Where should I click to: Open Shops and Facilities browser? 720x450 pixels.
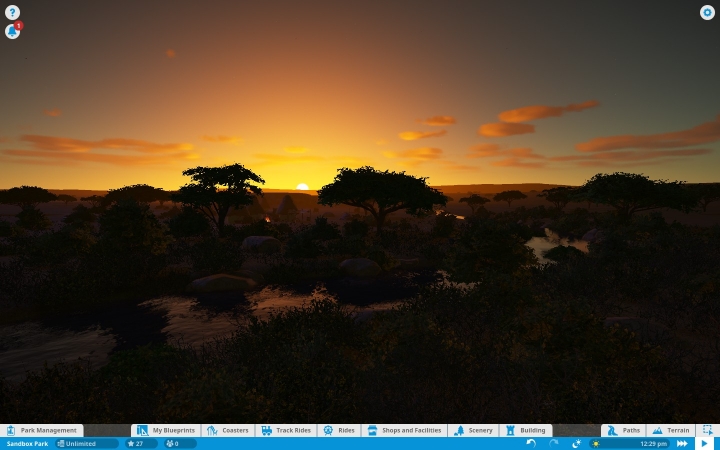(405, 430)
